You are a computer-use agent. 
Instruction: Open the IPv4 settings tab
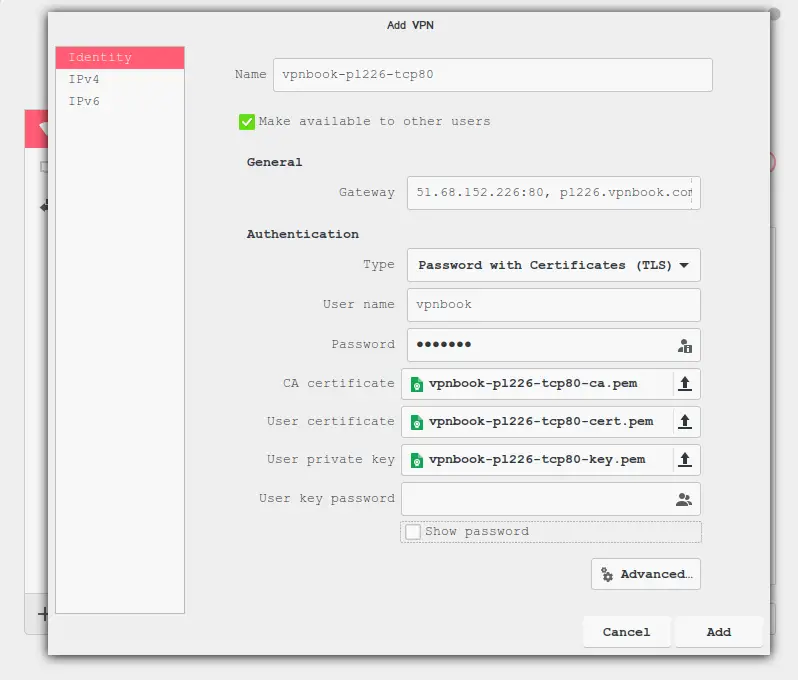tap(120, 79)
